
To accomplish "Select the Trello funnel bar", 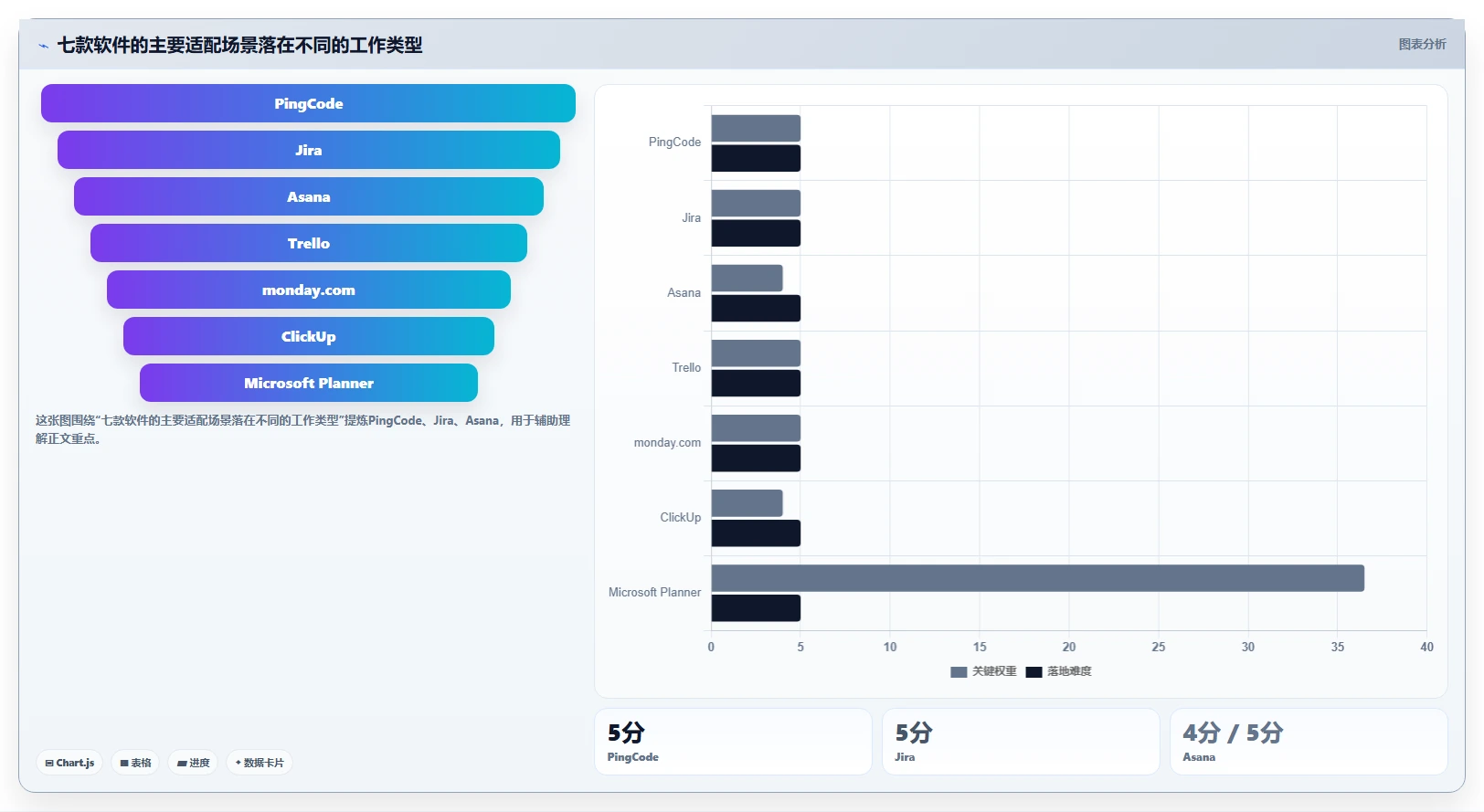I will (308, 243).
